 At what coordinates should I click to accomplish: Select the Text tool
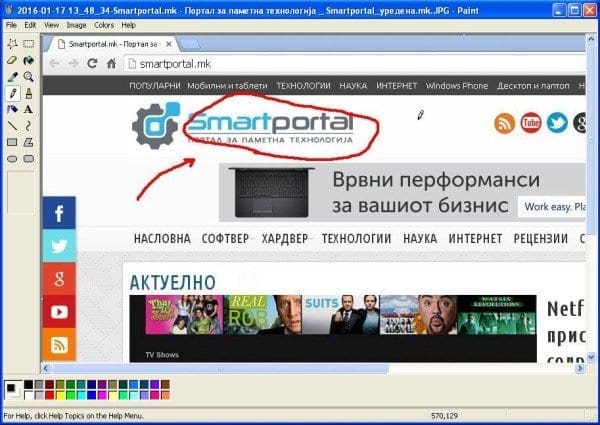coord(29,109)
